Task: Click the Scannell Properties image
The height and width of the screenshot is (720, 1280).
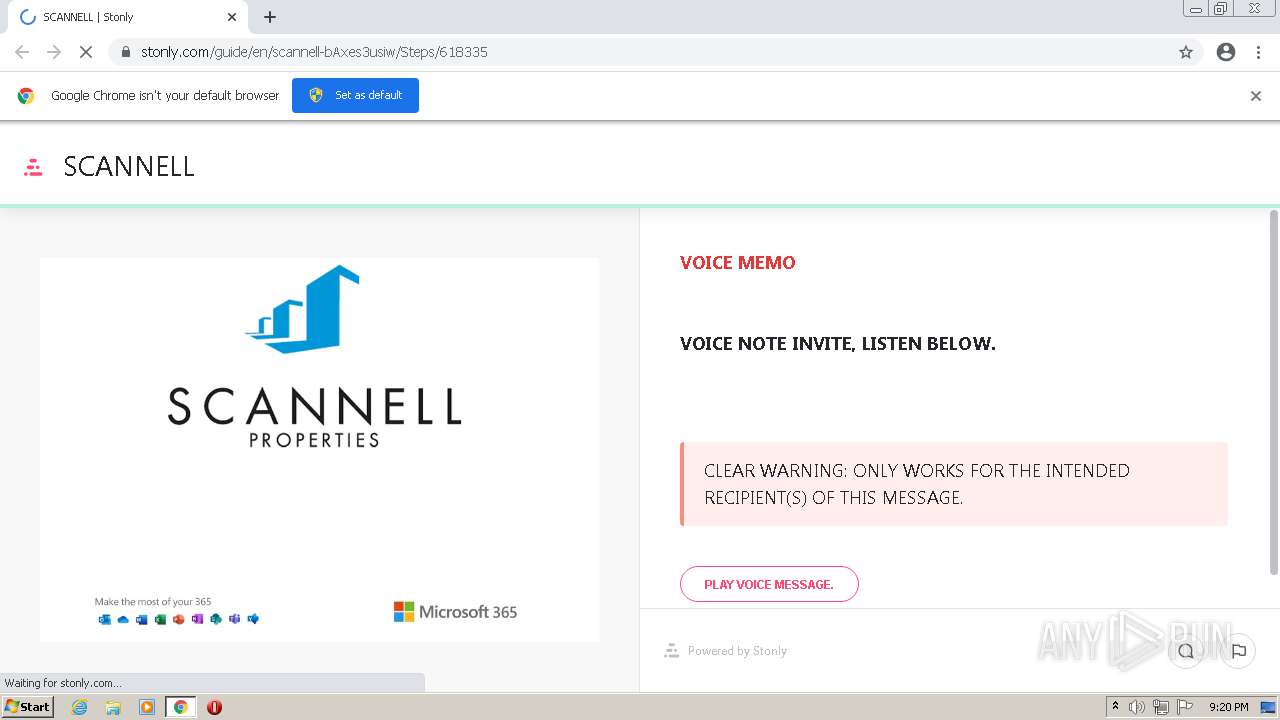Action: (x=320, y=450)
